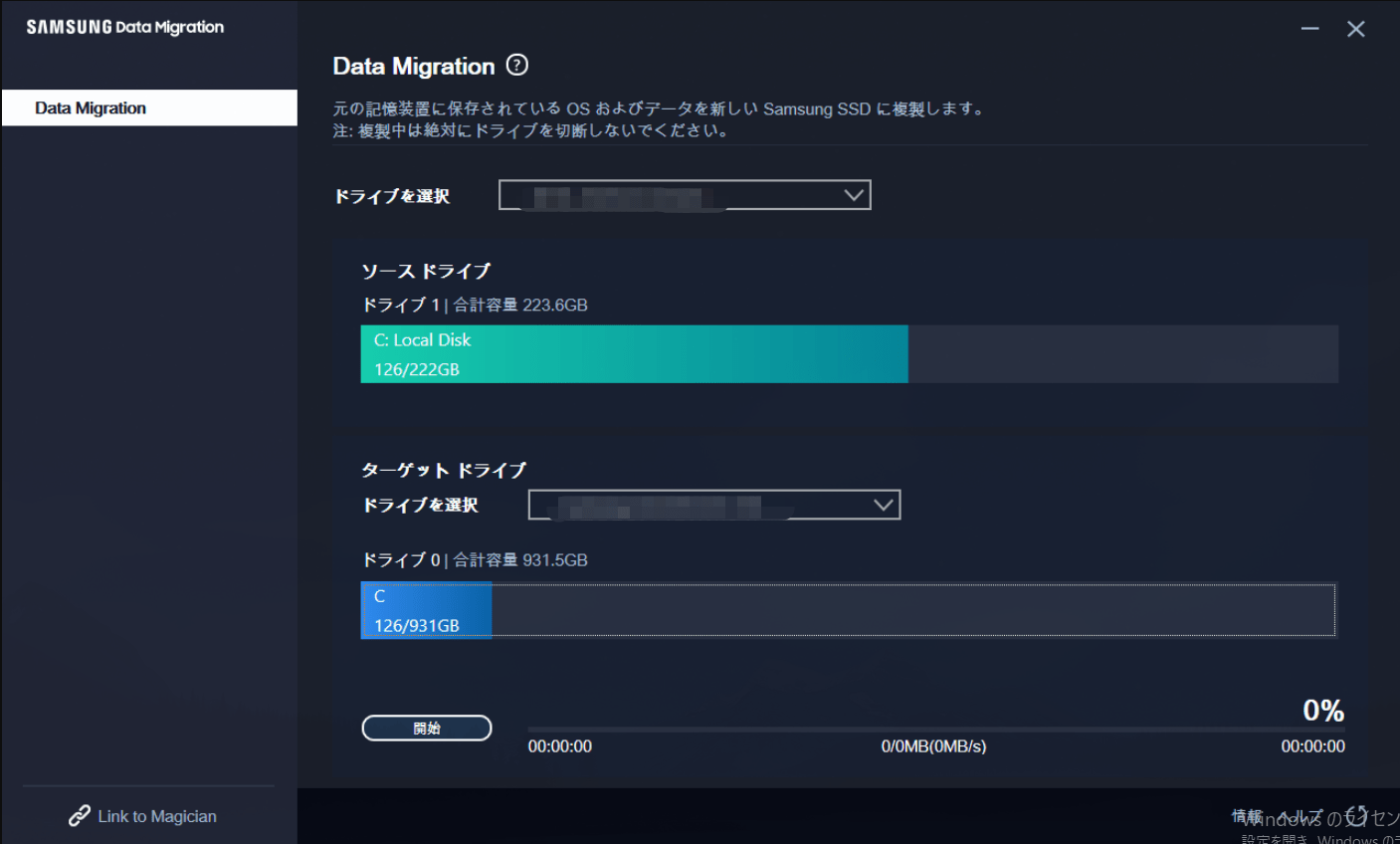The image size is (1400, 844).
Task: Open the target drive selection dropdown
Action: pyautogui.click(x=713, y=505)
